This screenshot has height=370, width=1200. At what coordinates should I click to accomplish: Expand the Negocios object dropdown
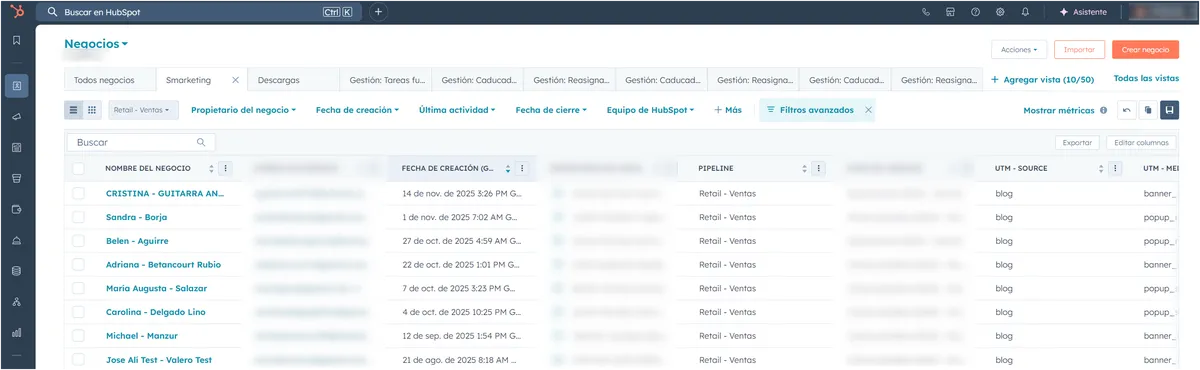96,44
